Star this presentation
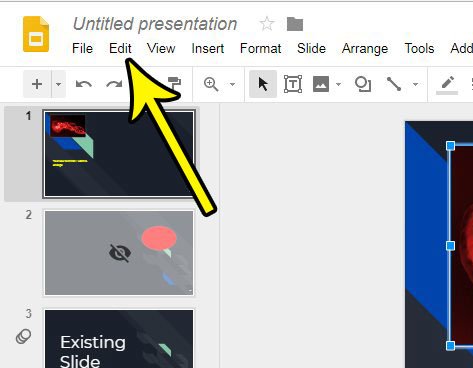The height and width of the screenshot is (368, 473). [267, 24]
